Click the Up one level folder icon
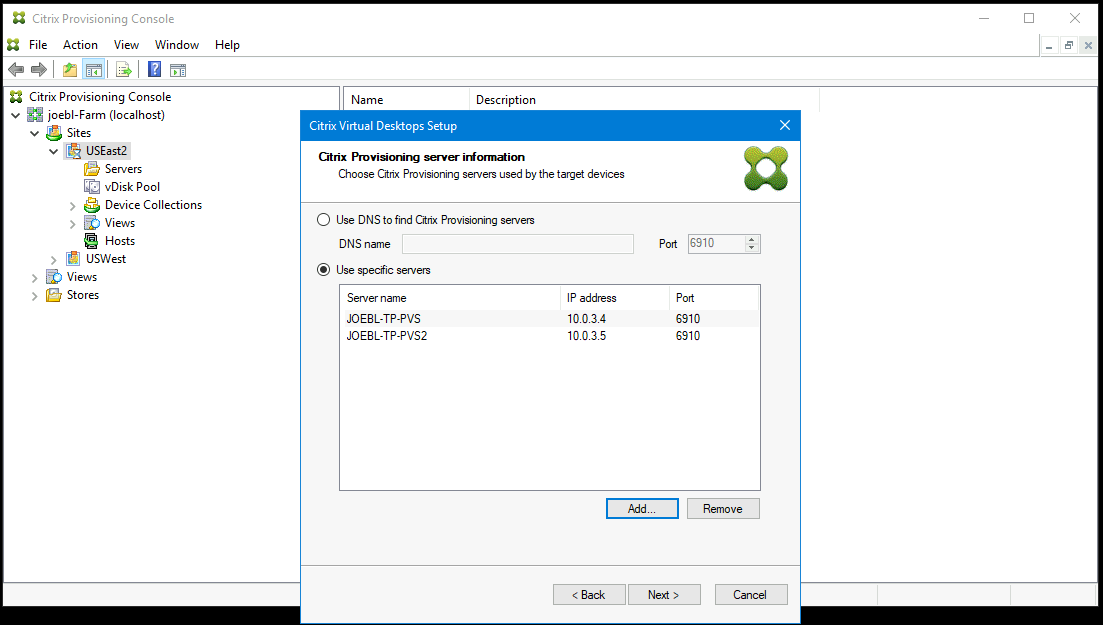The width and height of the screenshot is (1103, 625). (x=70, y=70)
